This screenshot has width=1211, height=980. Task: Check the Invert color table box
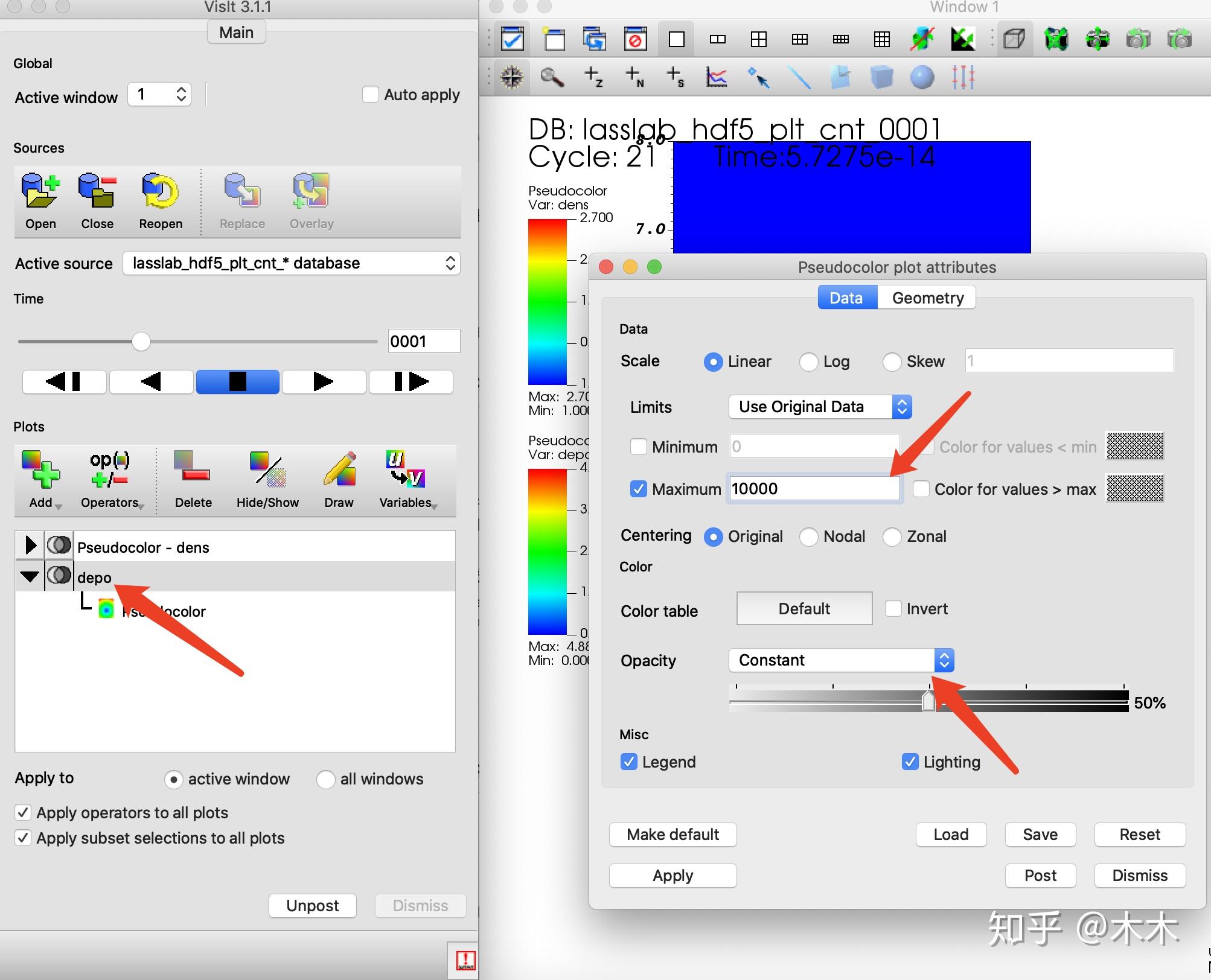tap(893, 608)
